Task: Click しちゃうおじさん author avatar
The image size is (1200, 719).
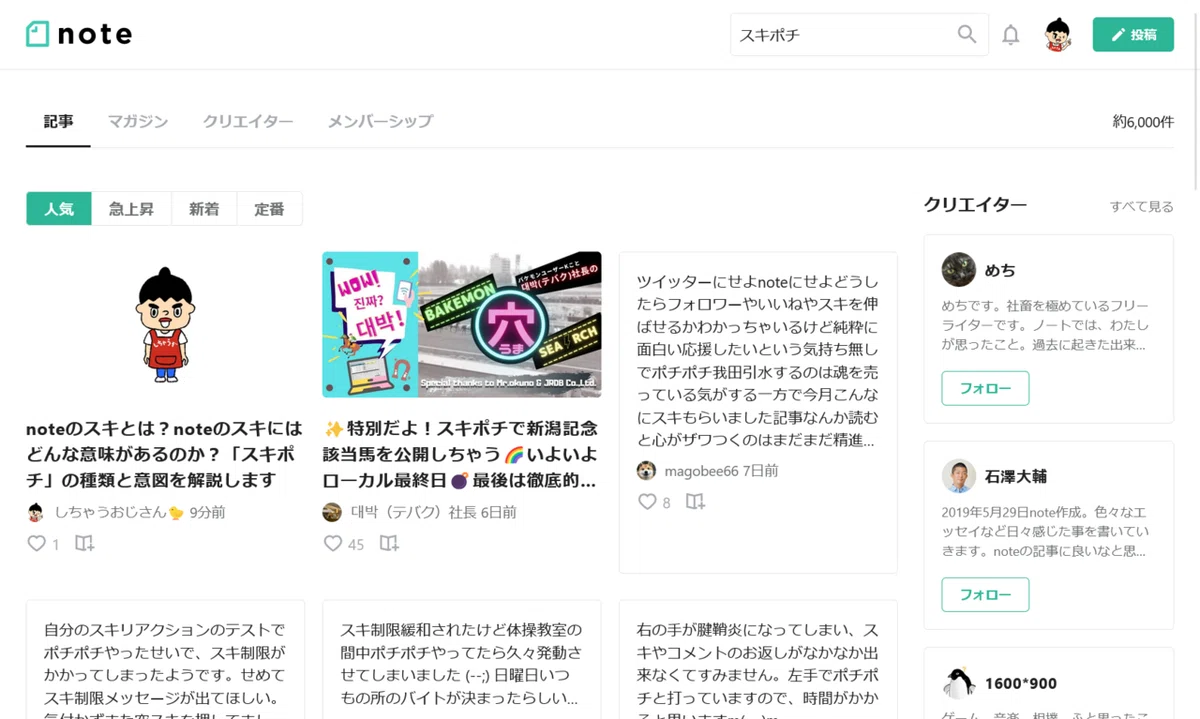Action: (36, 512)
